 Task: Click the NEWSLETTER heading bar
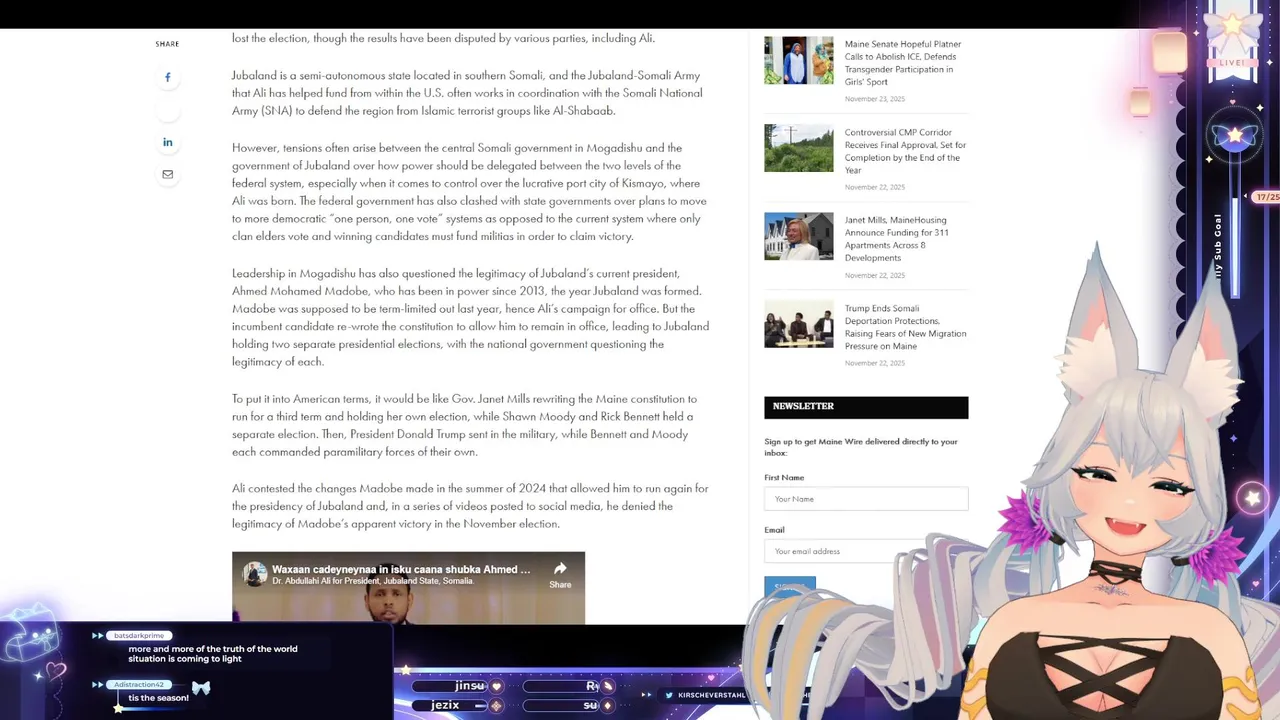866,407
